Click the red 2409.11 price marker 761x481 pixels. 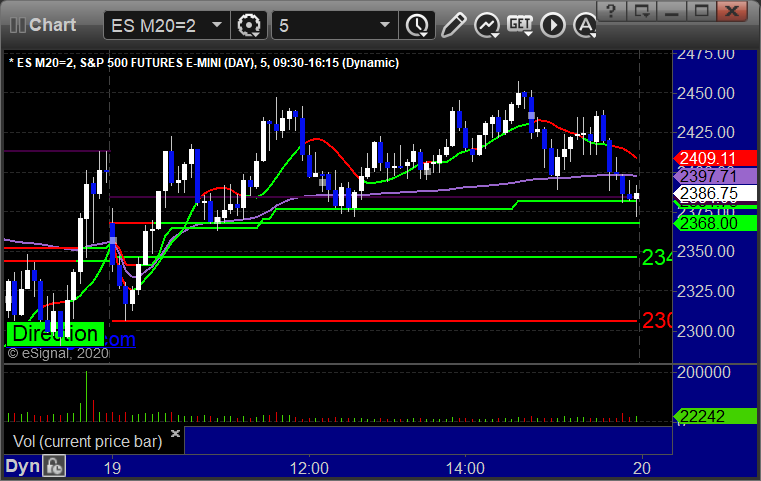click(x=714, y=158)
